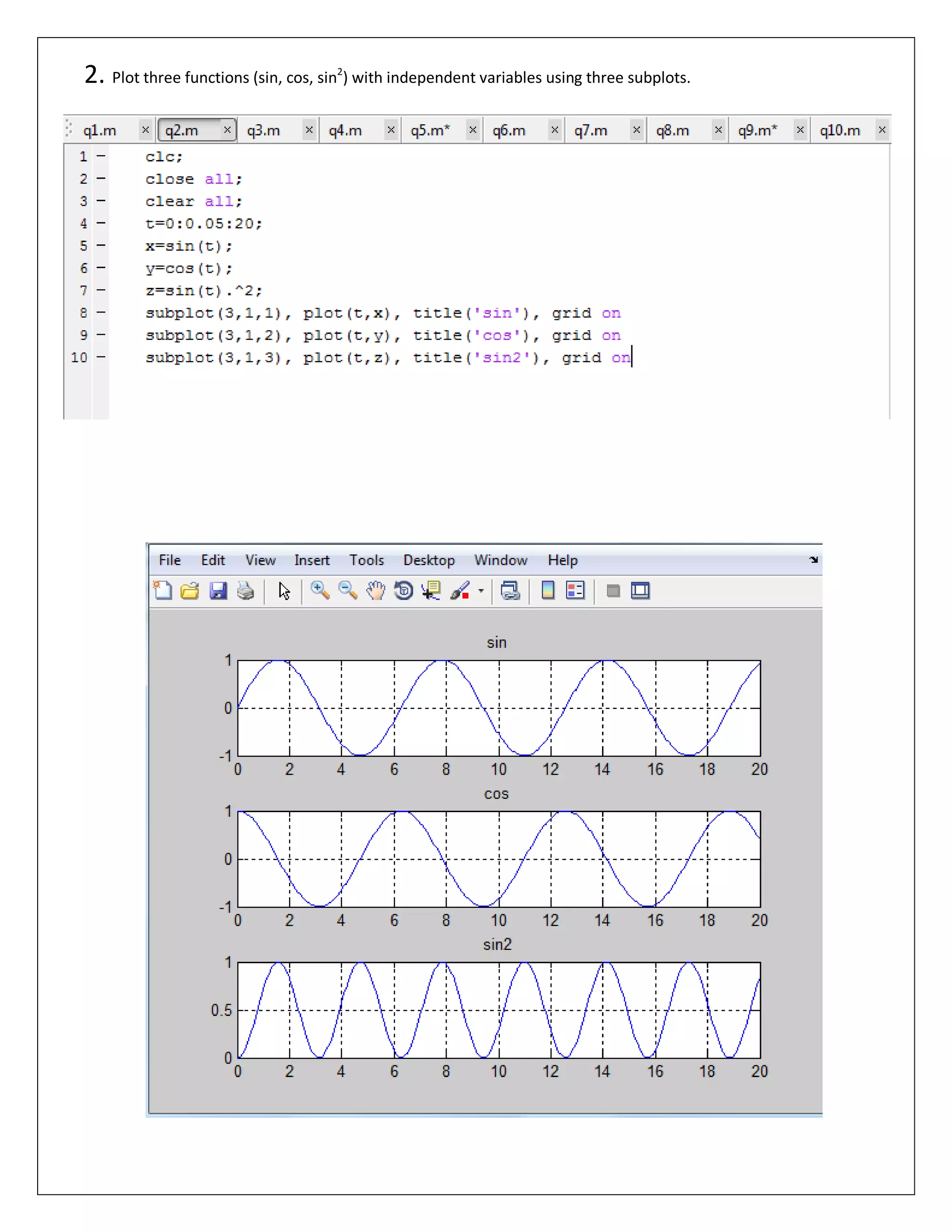Click code line 'clc;'
952x1232 pixels.
[x=164, y=157]
